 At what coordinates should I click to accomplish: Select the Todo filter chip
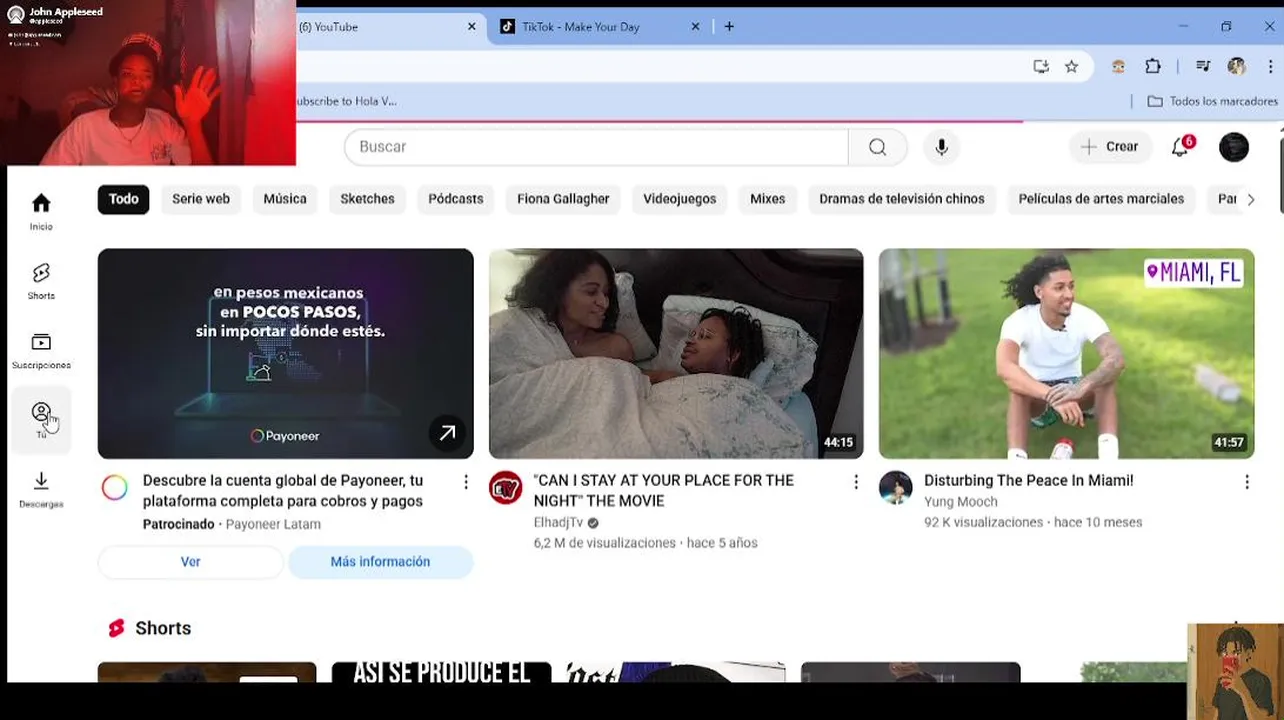124,199
